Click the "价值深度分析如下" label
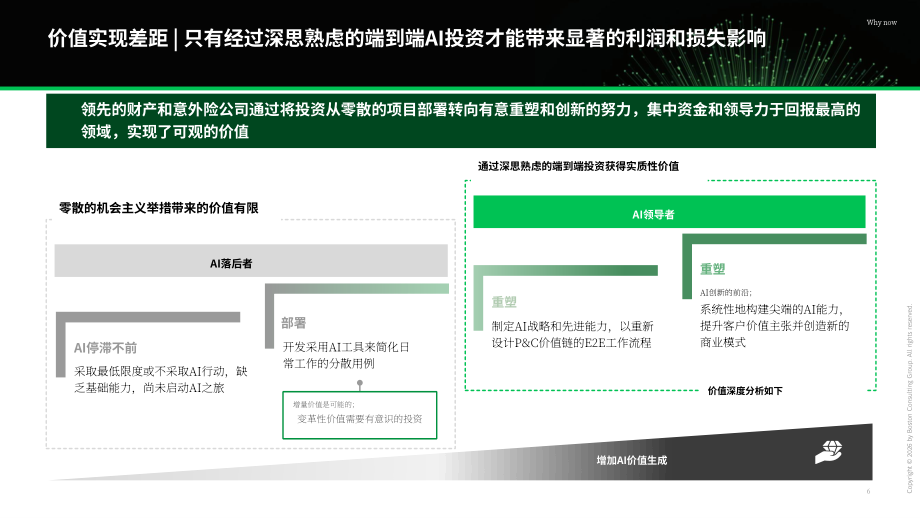This screenshot has height=518, width=920. click(x=745, y=391)
